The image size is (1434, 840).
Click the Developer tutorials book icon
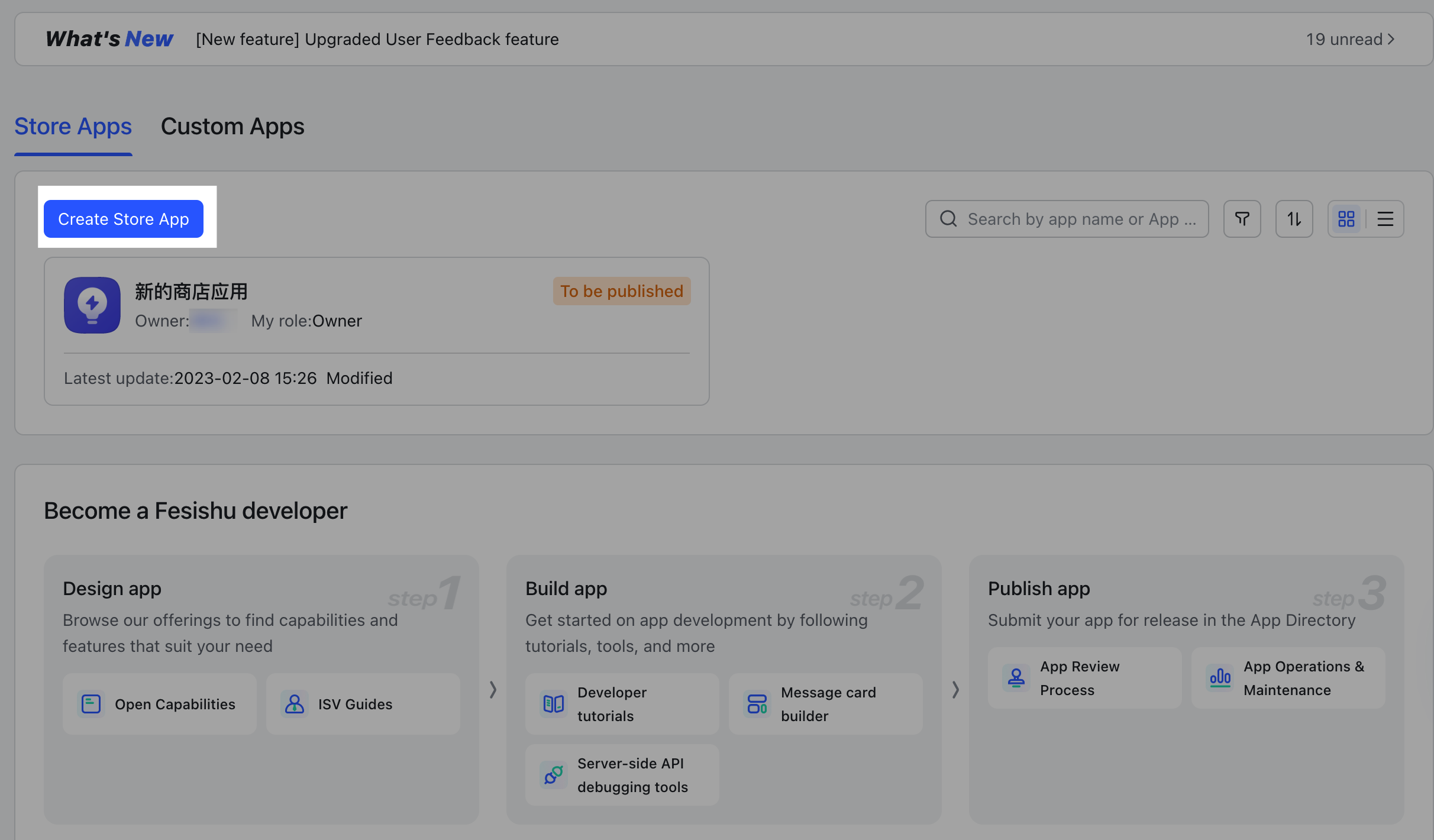[x=554, y=704]
